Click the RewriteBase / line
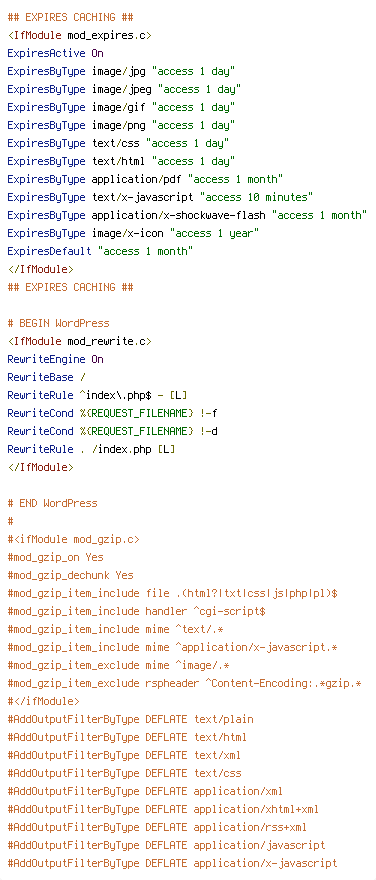Screen dimensions: 376x880 tap(47, 377)
